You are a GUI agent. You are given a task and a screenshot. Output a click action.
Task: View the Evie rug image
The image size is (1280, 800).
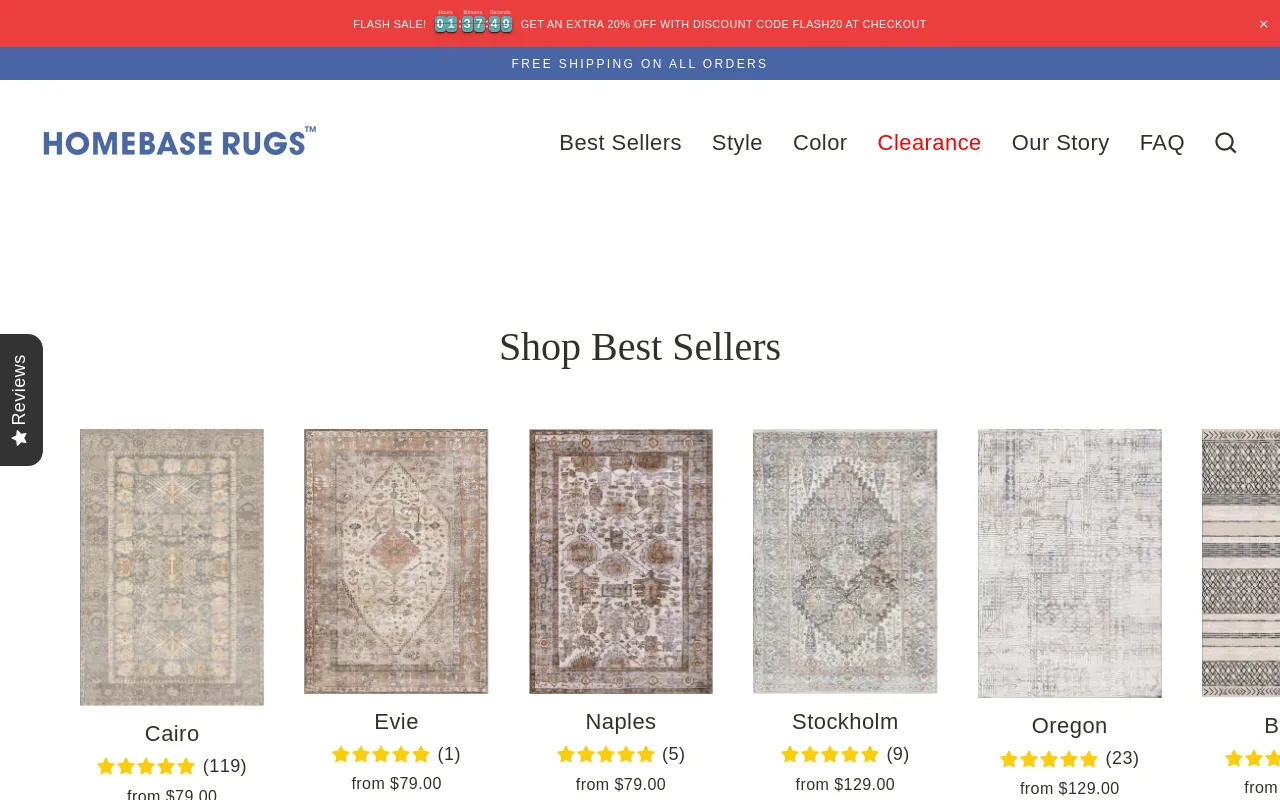click(x=396, y=561)
